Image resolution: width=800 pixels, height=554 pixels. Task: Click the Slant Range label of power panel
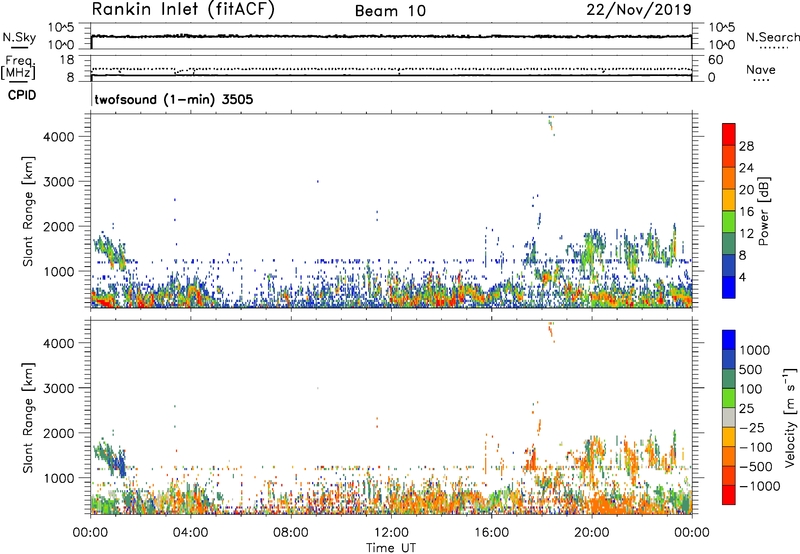coord(28,211)
